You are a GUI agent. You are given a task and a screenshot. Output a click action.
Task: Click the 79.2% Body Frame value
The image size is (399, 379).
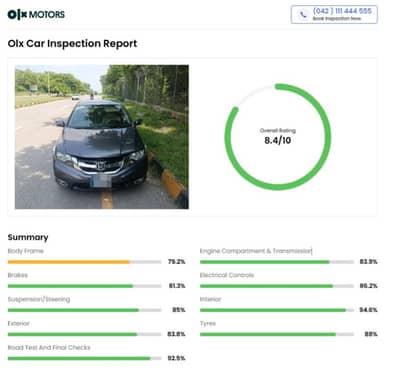tap(176, 262)
